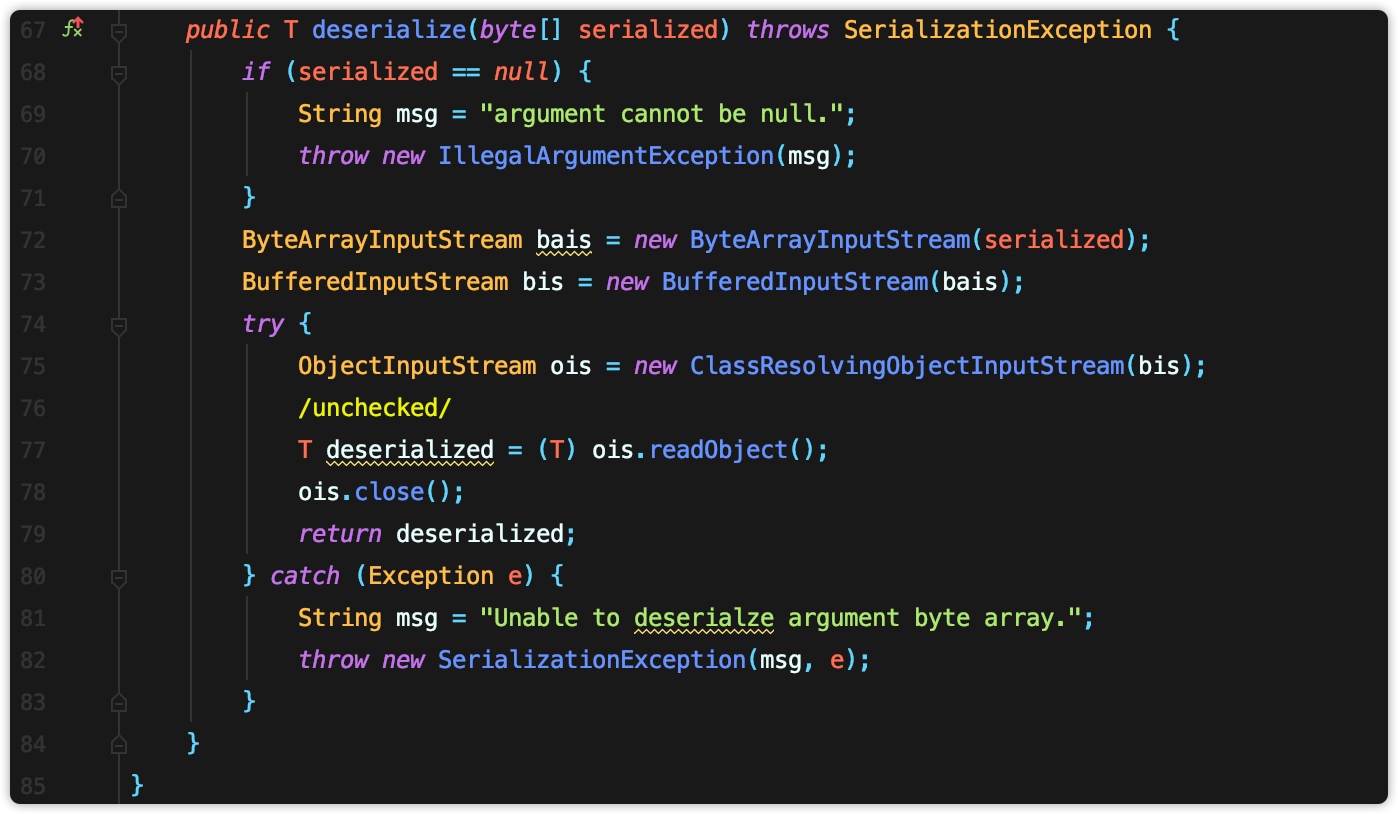The height and width of the screenshot is (814, 1398).
Task: Collapse the try block on line 74
Action: tap(119, 324)
